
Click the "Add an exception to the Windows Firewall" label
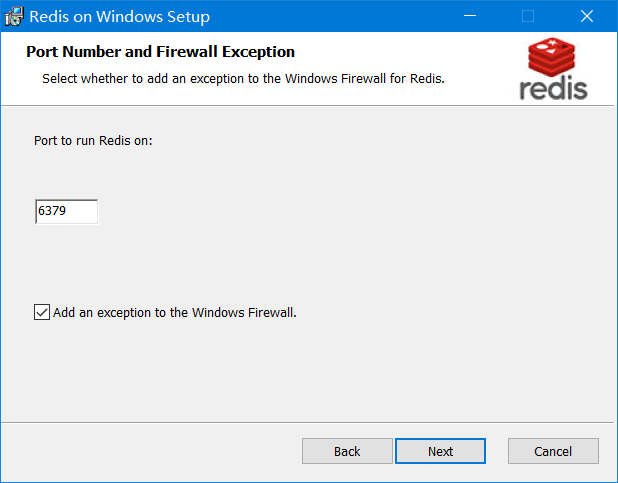(175, 312)
